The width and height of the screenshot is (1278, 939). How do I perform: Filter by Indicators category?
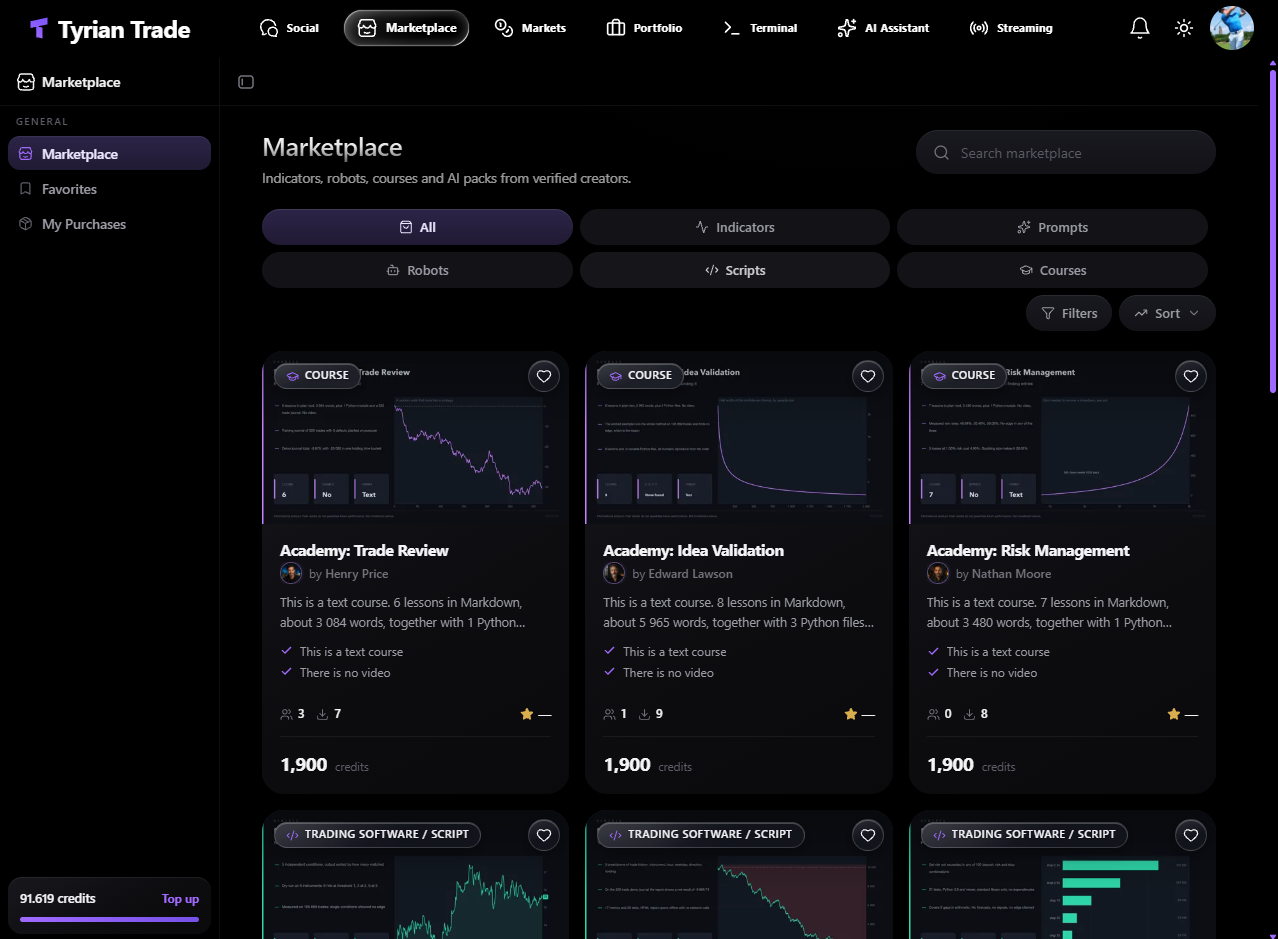735,227
